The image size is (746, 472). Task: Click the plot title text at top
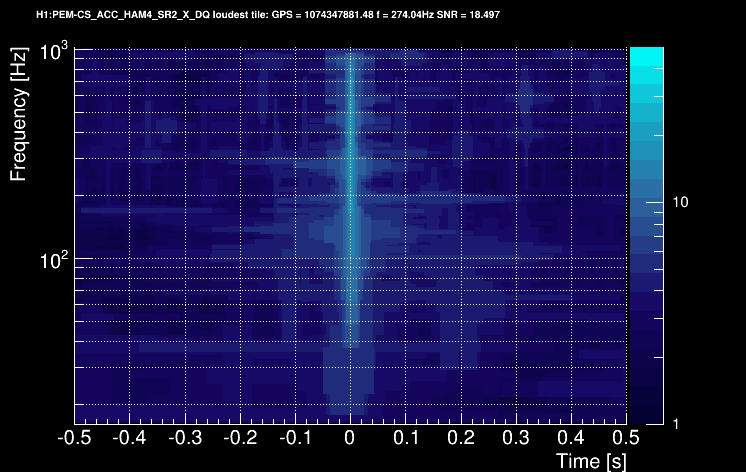[x=268, y=15]
